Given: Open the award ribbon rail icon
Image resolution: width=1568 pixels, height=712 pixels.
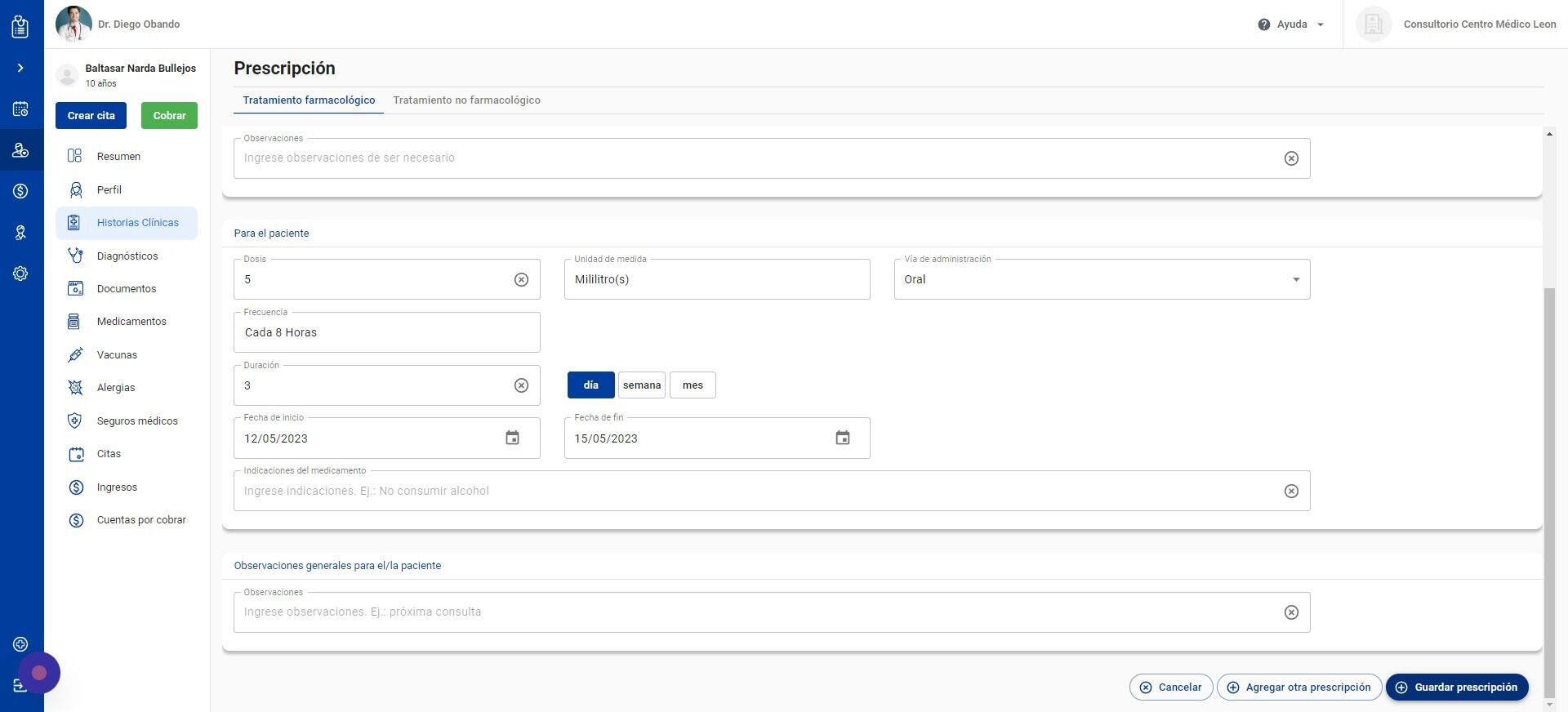Looking at the screenshot, I should pos(20,233).
